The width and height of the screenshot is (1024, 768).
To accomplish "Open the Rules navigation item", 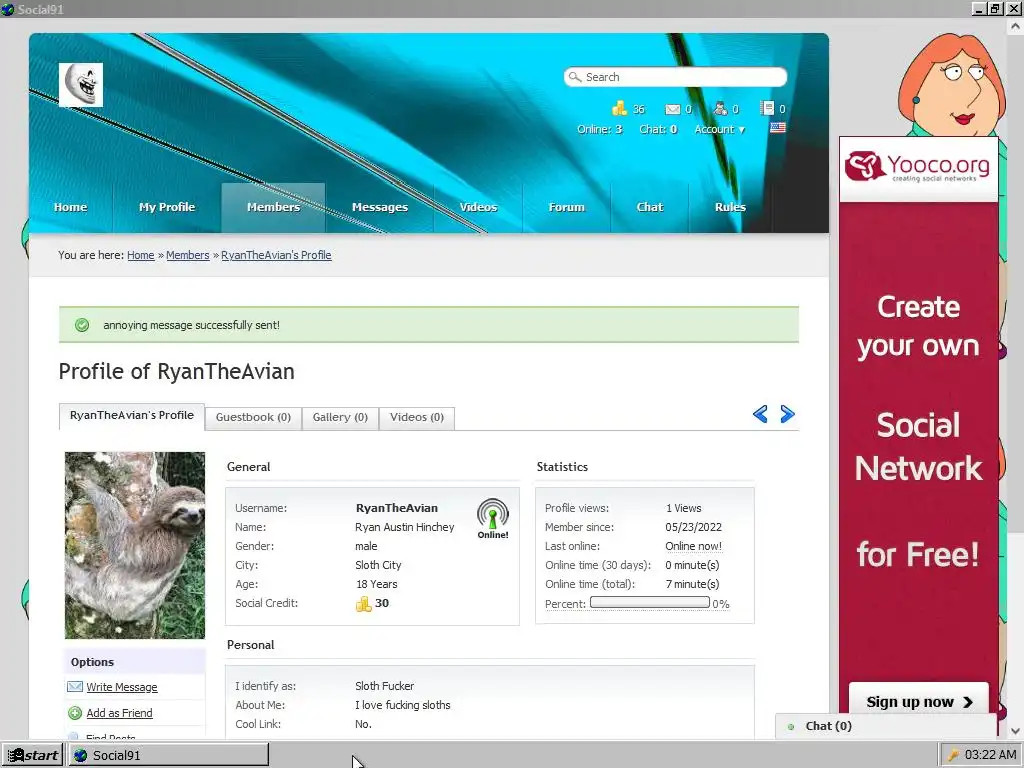I will (730, 207).
